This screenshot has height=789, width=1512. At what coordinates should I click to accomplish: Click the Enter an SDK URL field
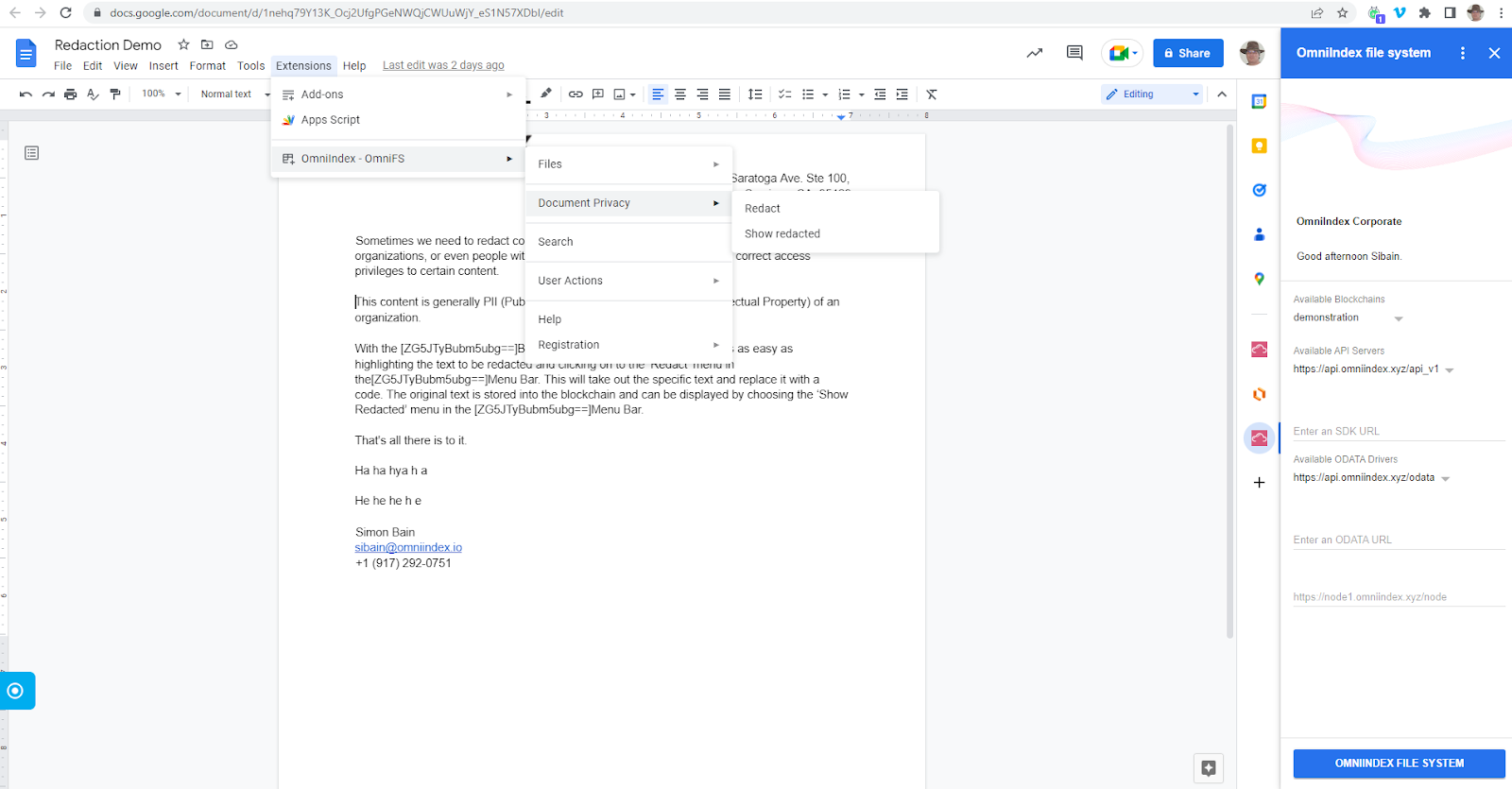[1399, 431]
